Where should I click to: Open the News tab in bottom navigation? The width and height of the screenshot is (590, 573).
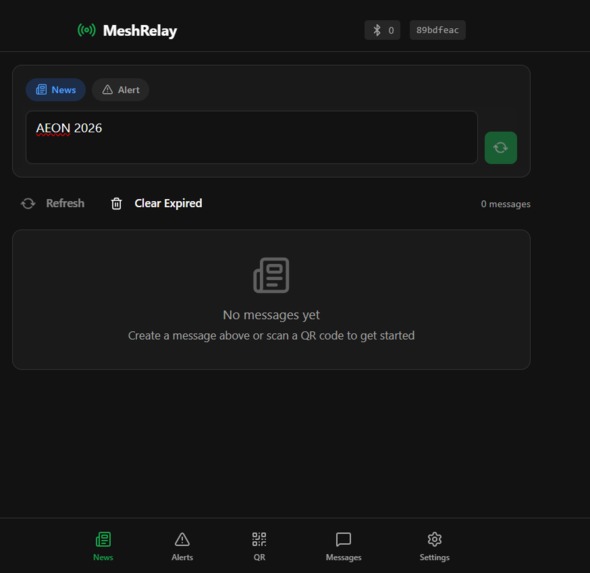[x=103, y=546]
